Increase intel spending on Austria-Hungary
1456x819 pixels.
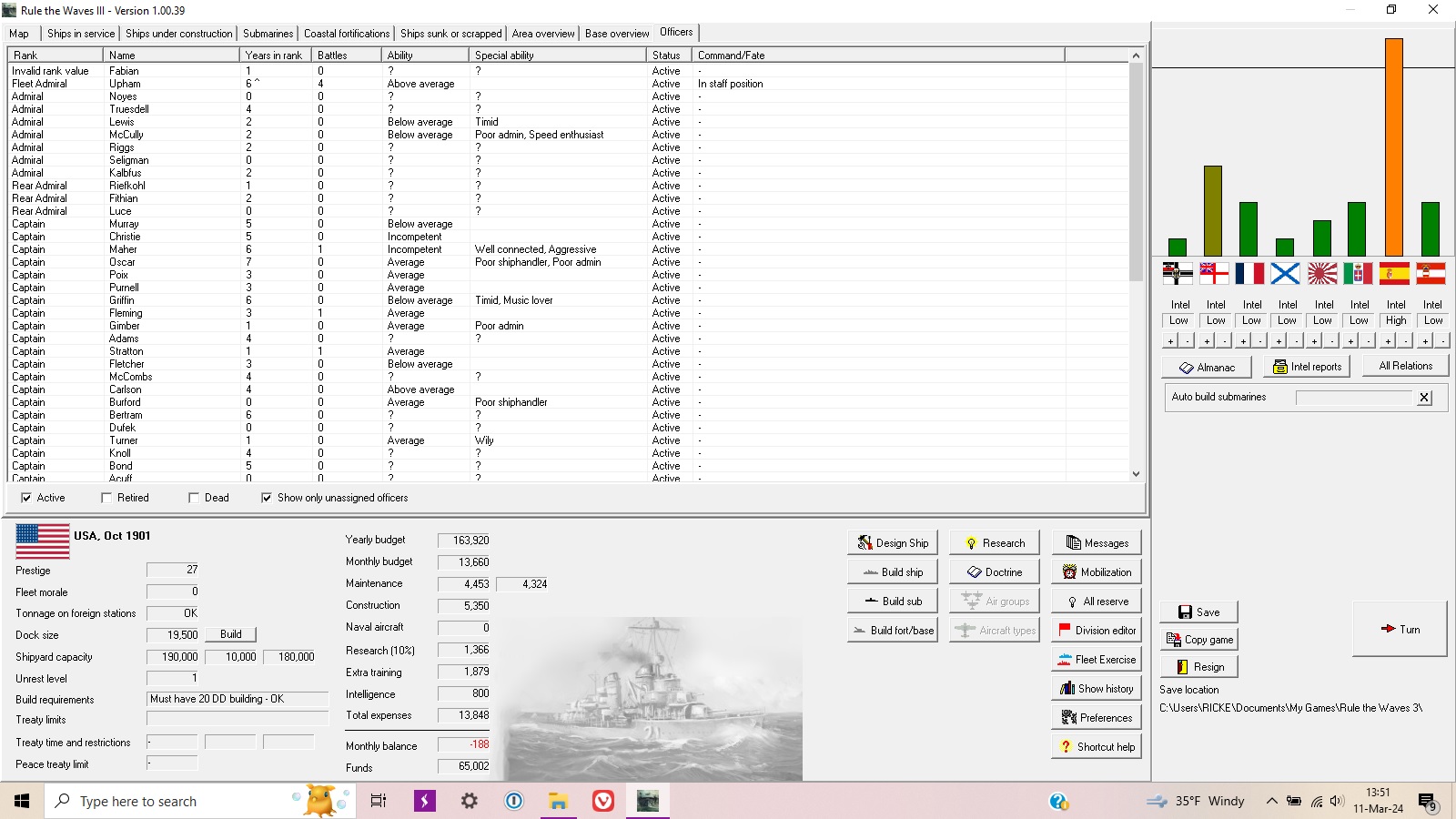pos(1425,340)
